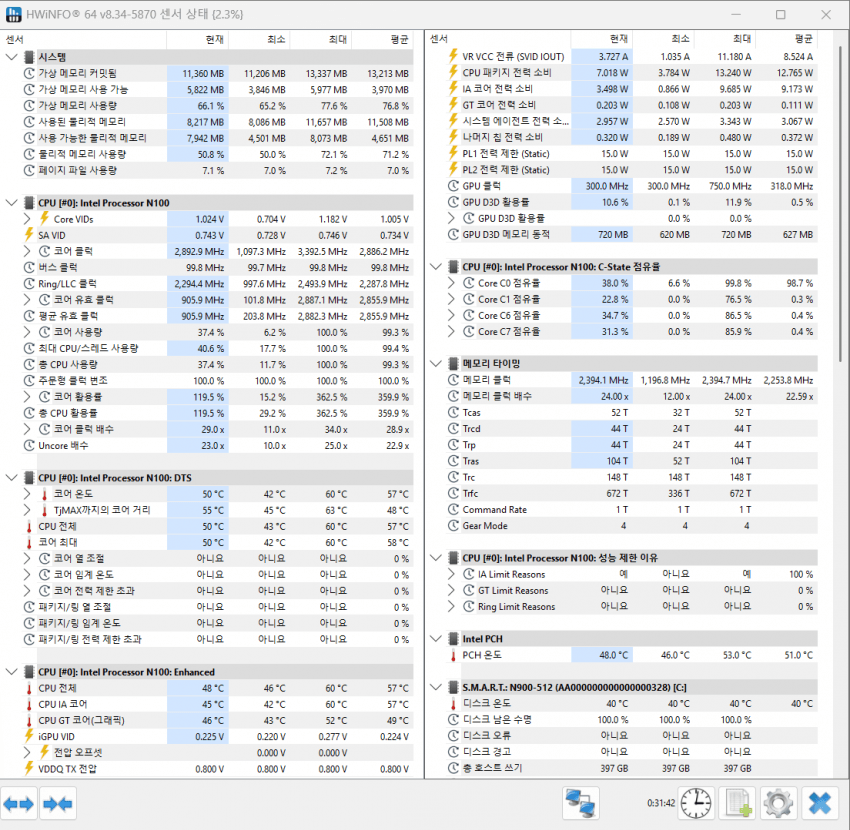
Task: Open sensor settings gear icon
Action: point(777,802)
